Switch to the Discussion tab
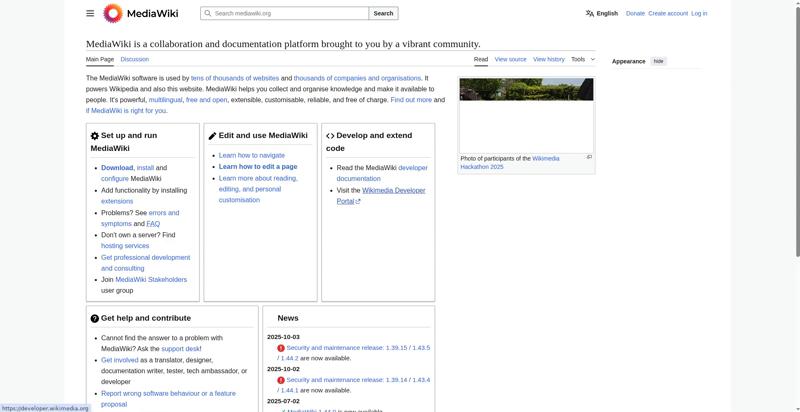The image size is (800, 412). (x=135, y=60)
